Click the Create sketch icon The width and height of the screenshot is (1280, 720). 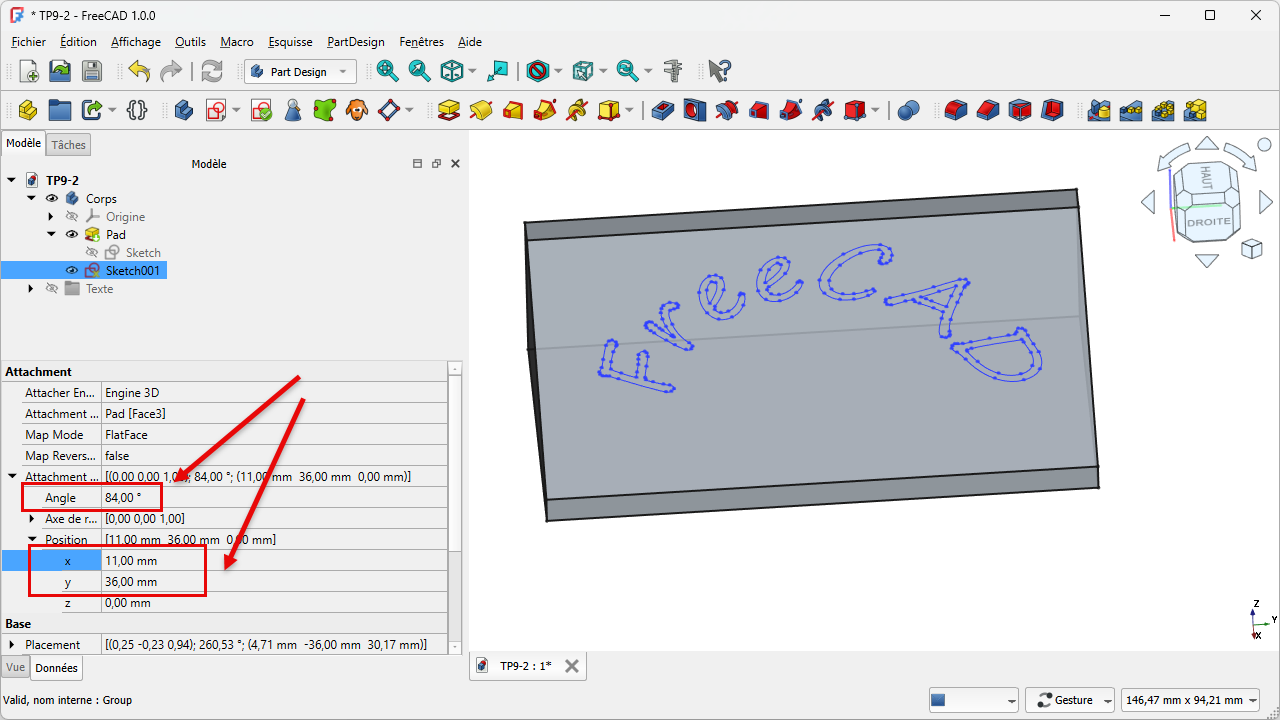tap(215, 110)
